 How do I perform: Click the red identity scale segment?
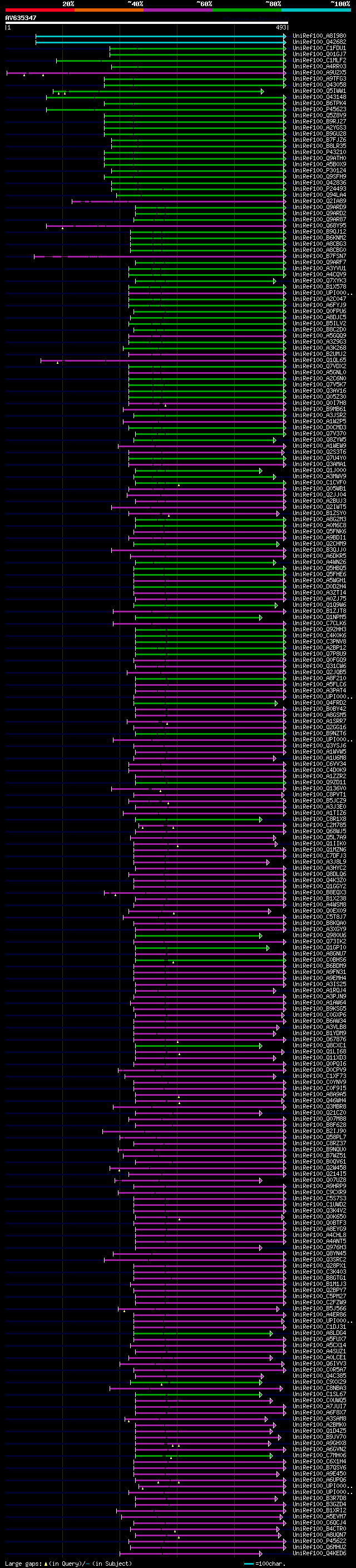[39, 10]
